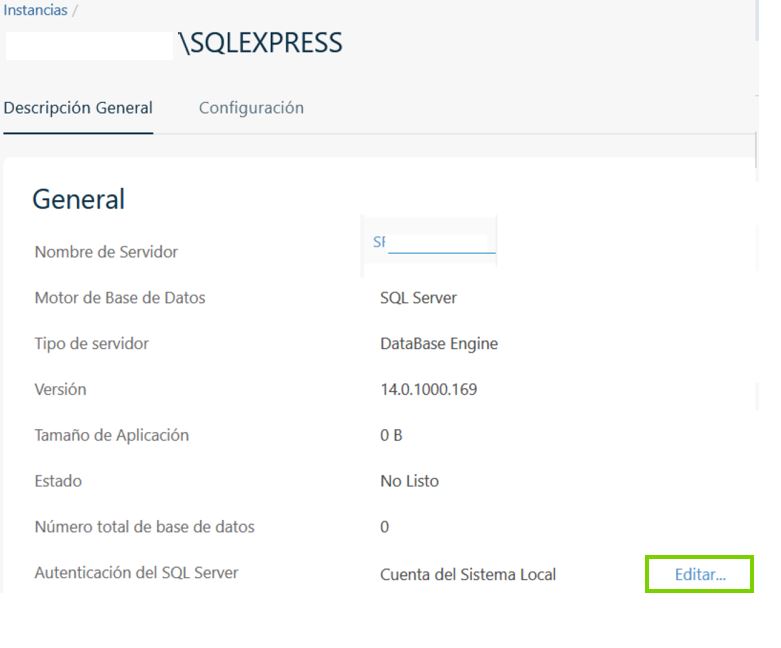Select the database count value 0

tap(385, 527)
